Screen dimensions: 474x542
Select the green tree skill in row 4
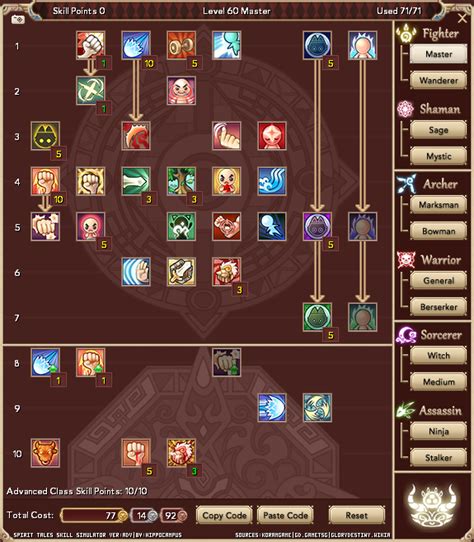coord(181,181)
